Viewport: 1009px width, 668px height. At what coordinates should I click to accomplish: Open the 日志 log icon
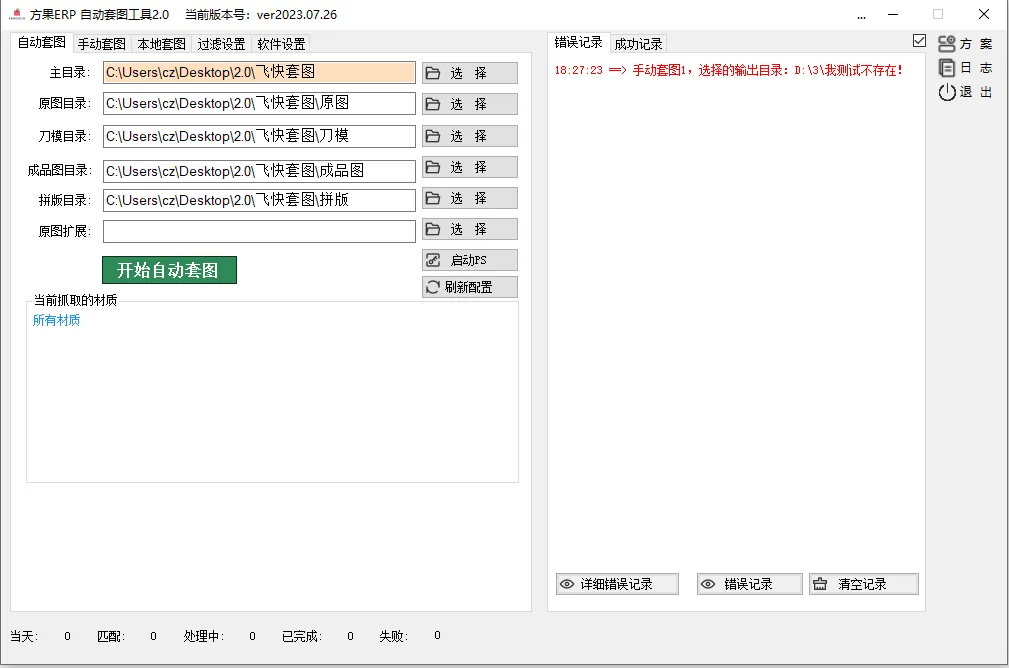(946, 68)
